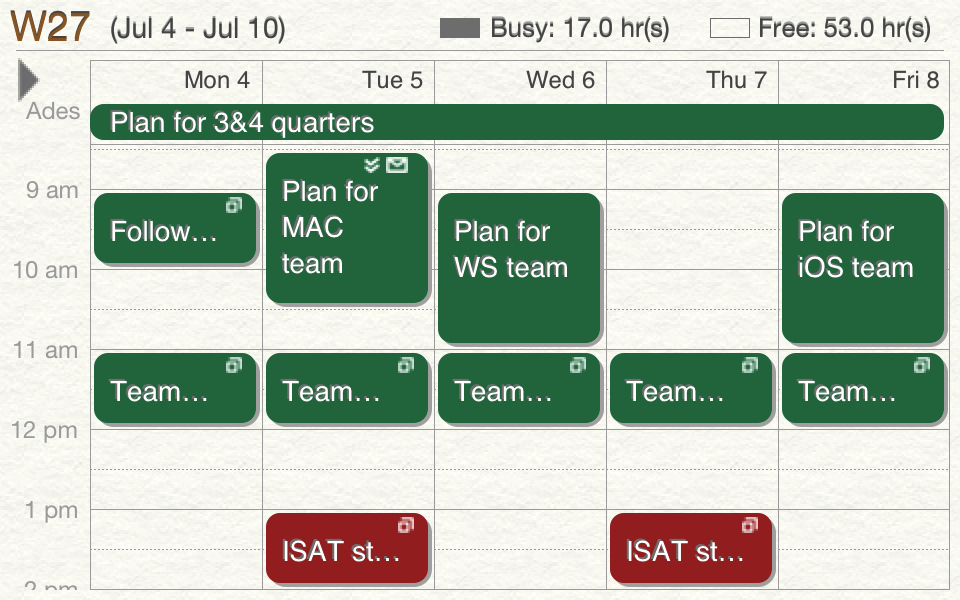Click recurrence icon on Tuesday's ISAT event
The image size is (960, 600).
pos(406,525)
